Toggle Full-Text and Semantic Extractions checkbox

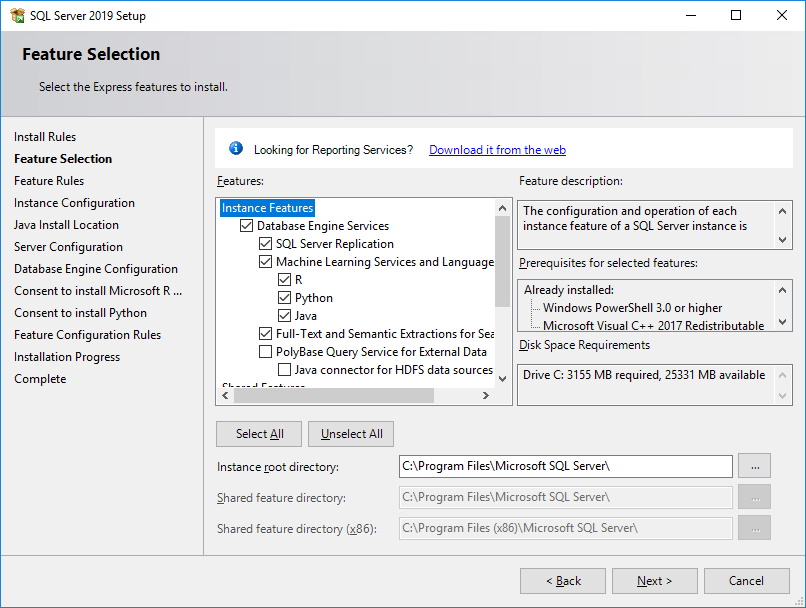tap(265, 334)
